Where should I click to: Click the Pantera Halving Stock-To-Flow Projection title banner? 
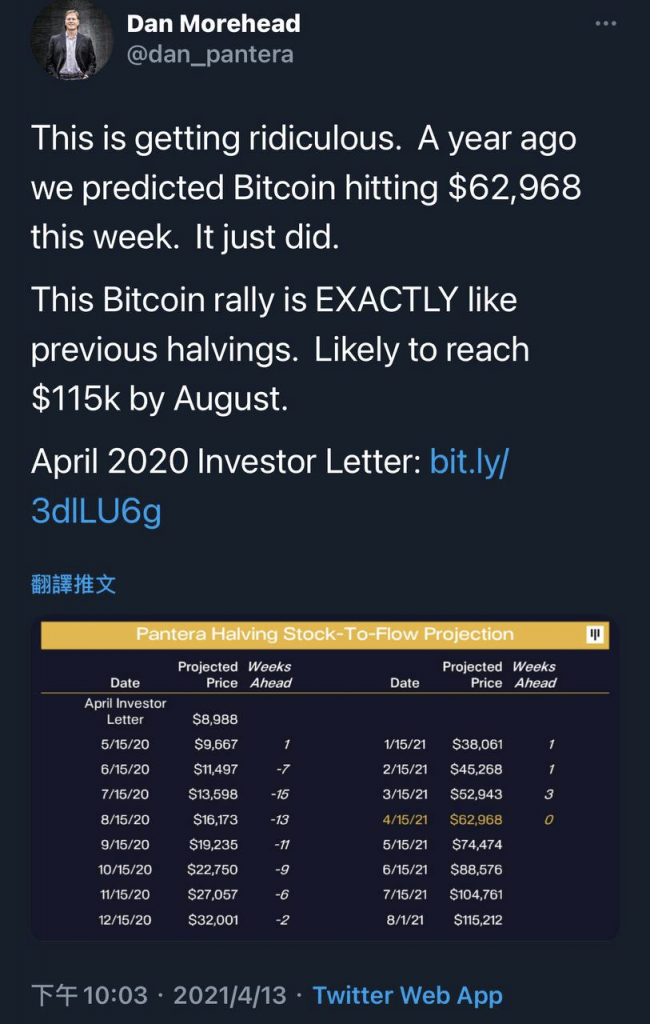[x=325, y=634]
